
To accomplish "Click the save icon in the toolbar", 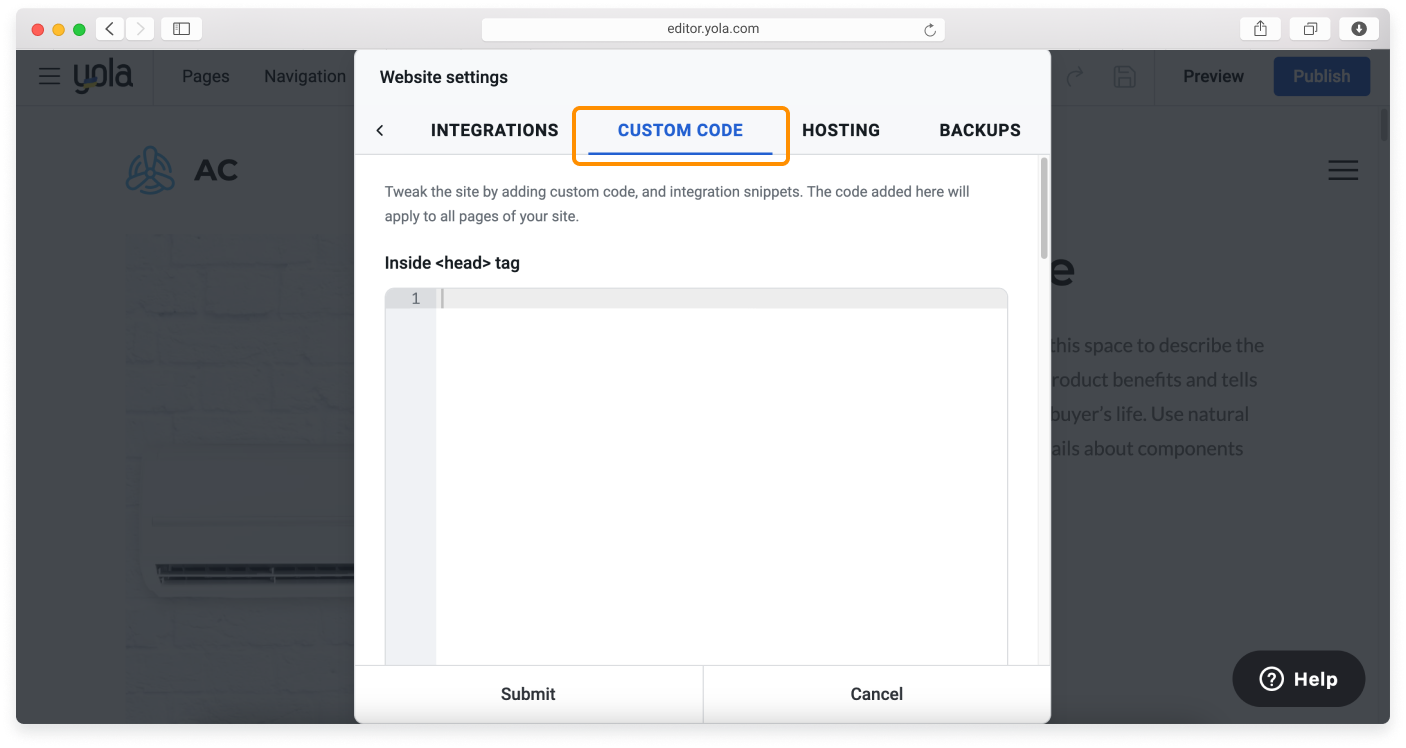I will (x=1124, y=76).
